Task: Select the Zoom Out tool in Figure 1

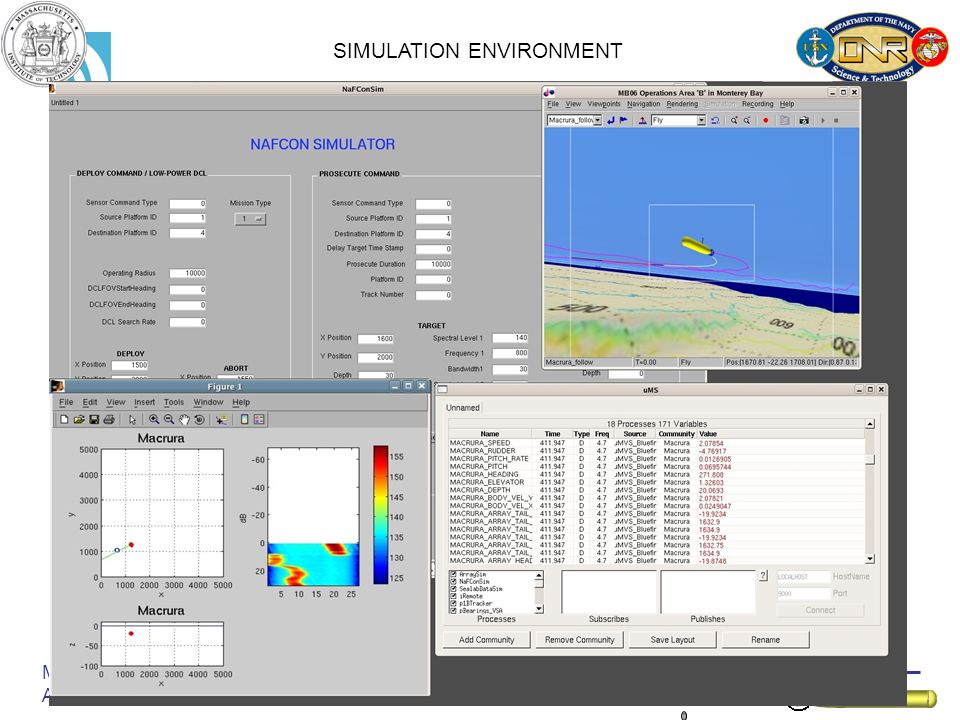Action: 169,420
